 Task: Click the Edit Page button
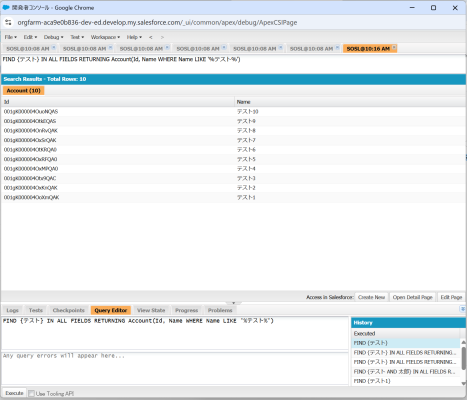[x=451, y=297]
